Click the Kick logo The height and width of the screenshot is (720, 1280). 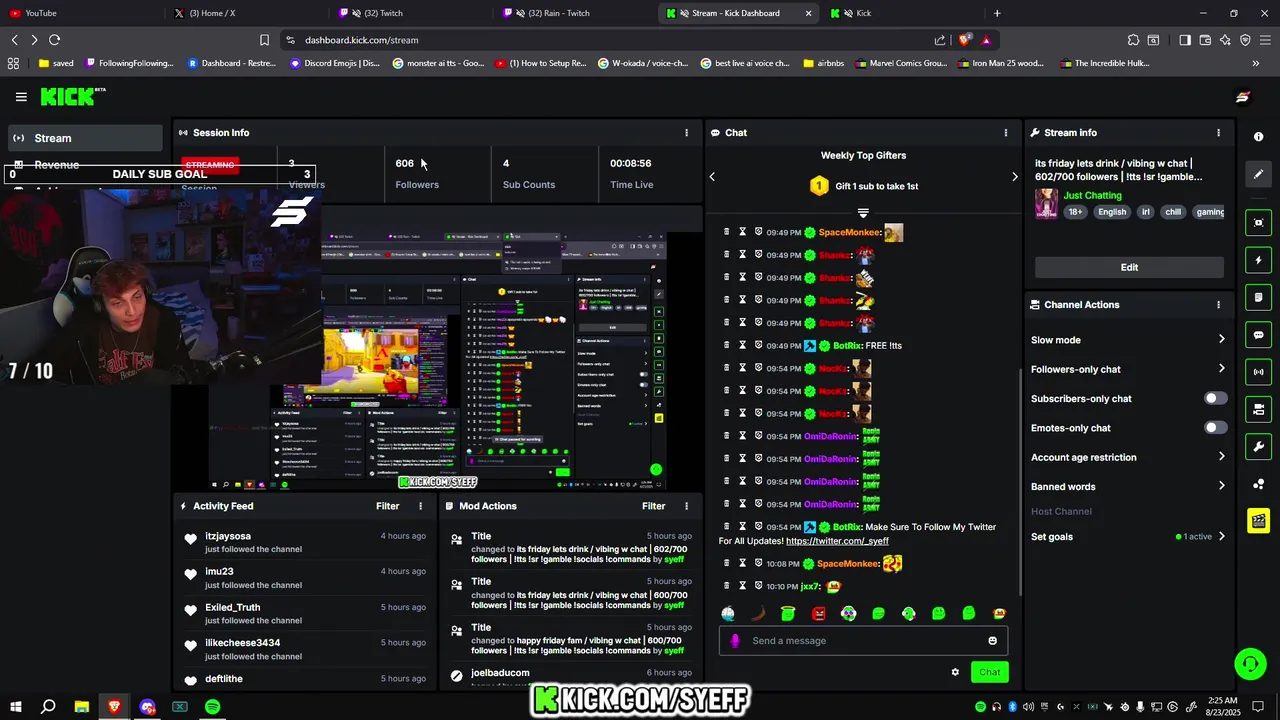72,96
